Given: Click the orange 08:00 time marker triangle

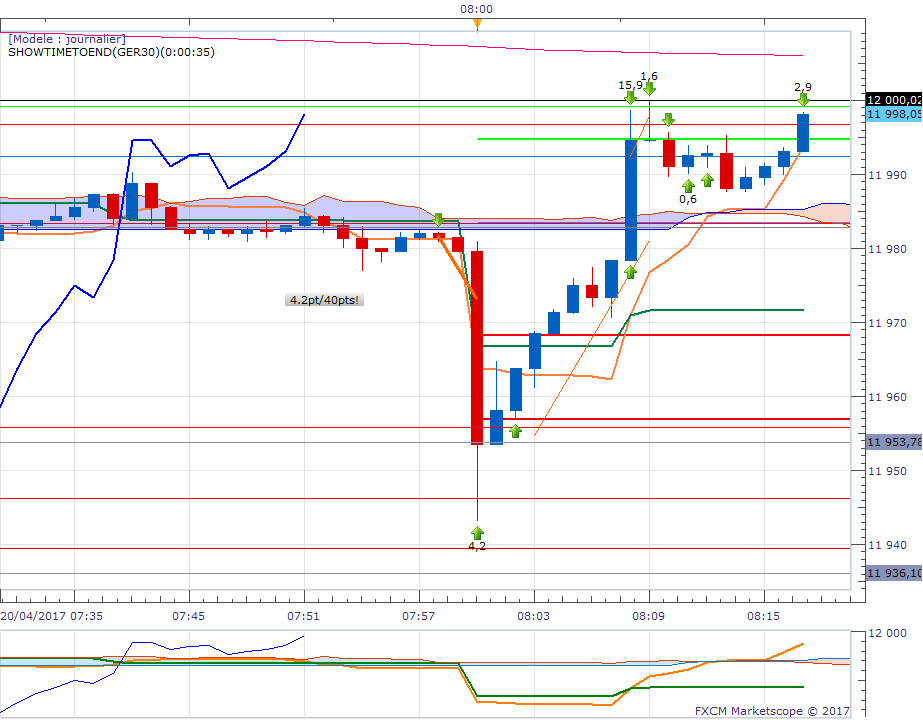Looking at the screenshot, I should 477,24.
